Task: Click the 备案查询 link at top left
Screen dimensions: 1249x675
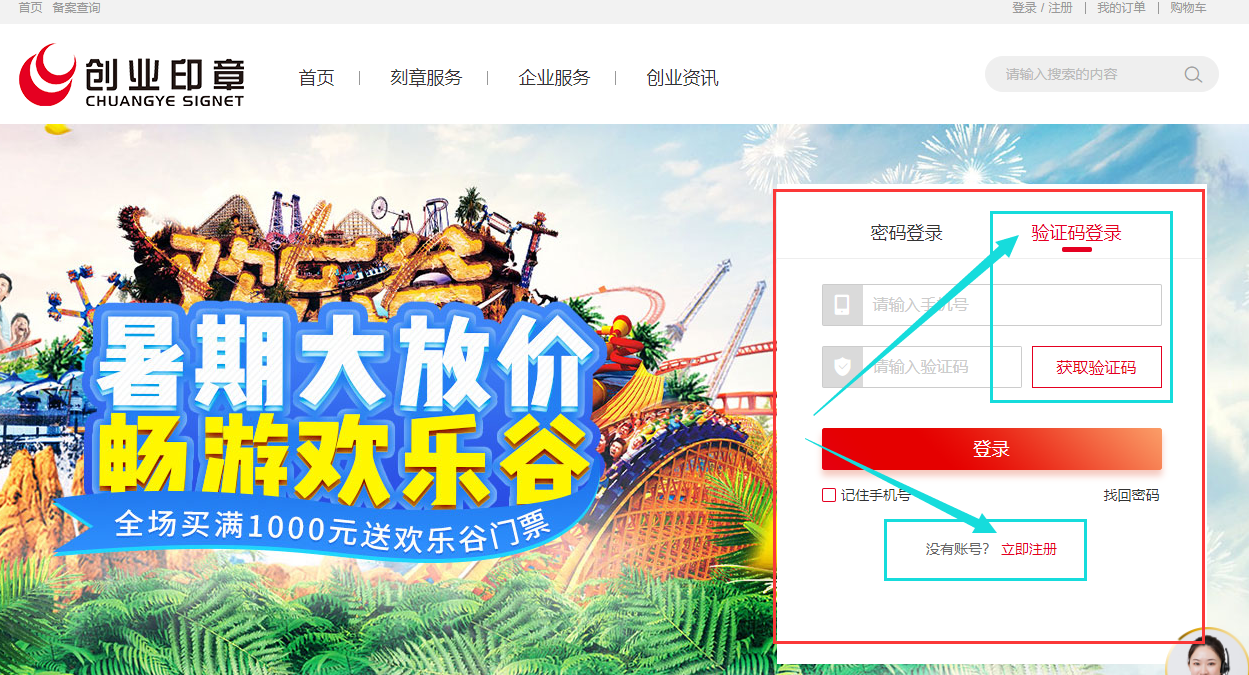Action: (x=76, y=8)
